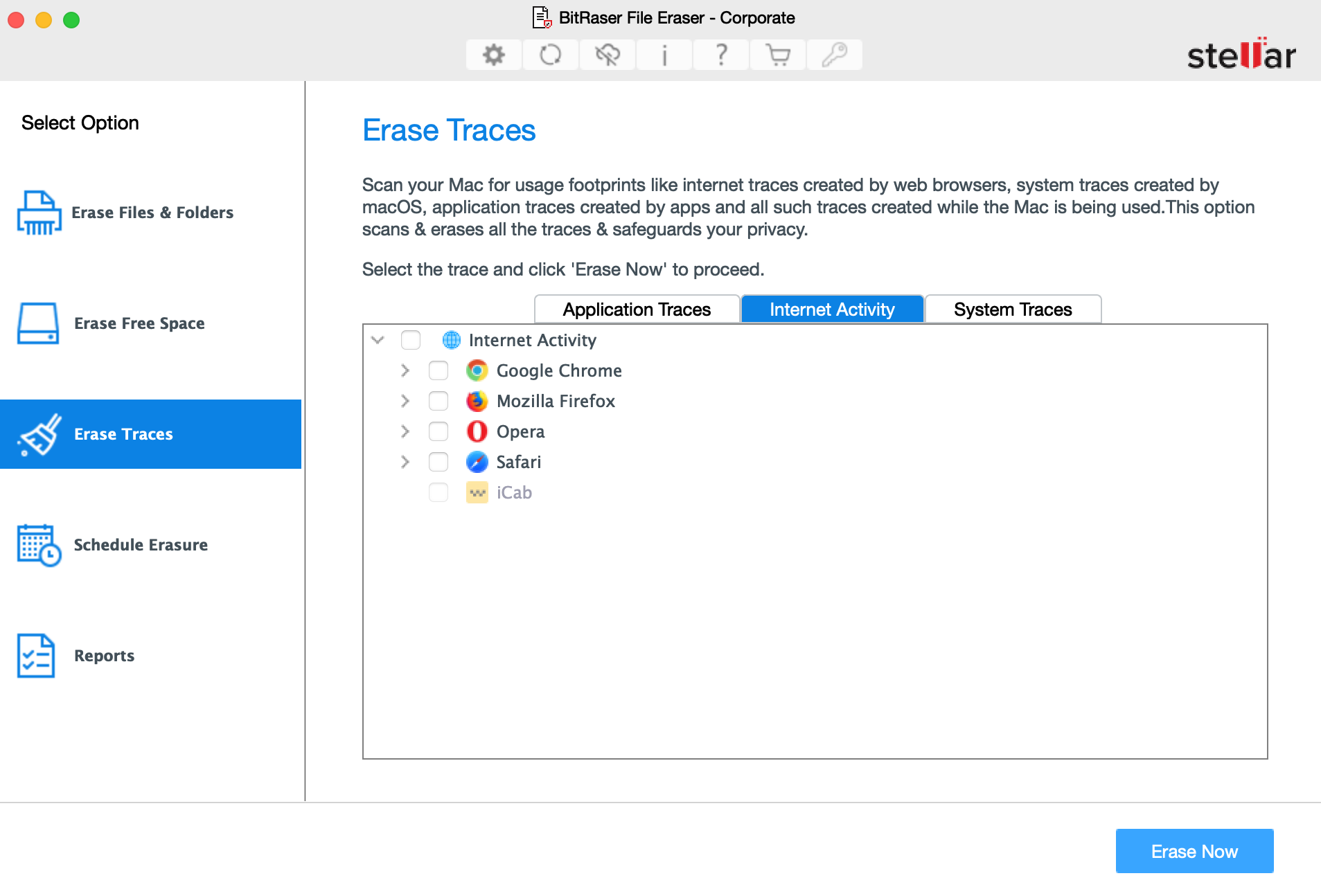Open help question mark icon
The width and height of the screenshot is (1321, 896).
tap(721, 55)
